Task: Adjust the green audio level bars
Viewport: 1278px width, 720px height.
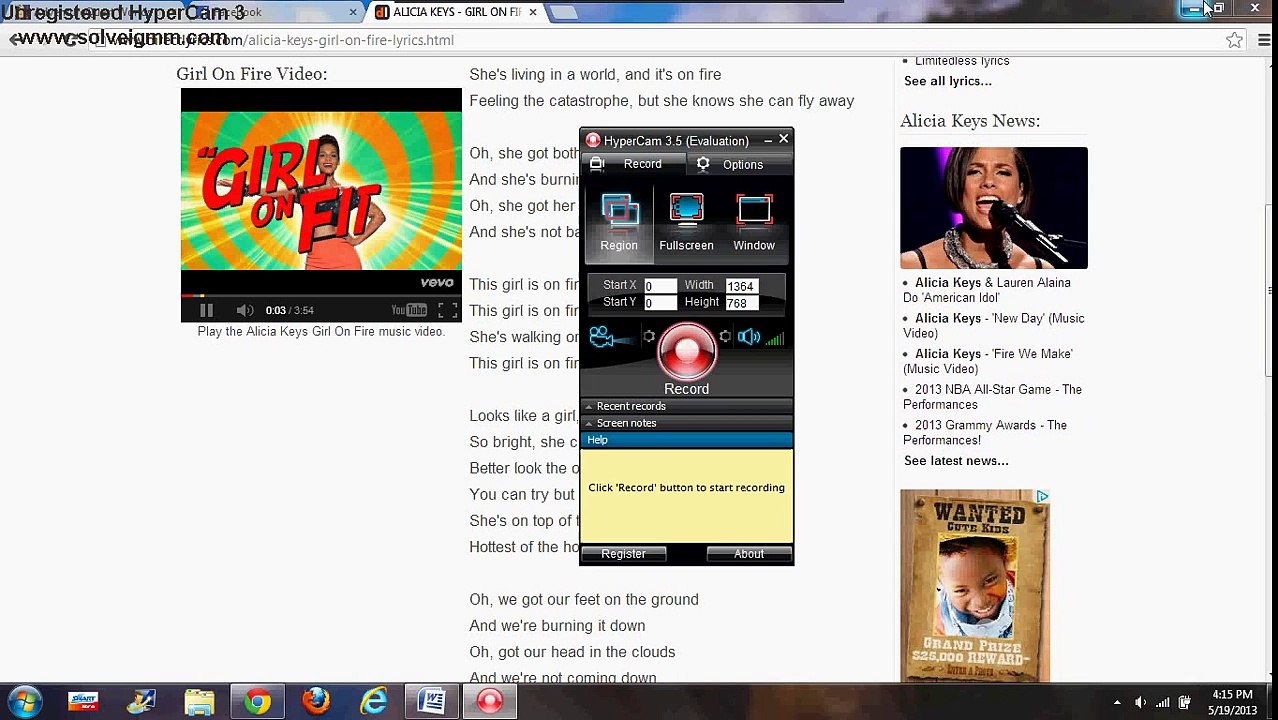Action: pos(775,339)
